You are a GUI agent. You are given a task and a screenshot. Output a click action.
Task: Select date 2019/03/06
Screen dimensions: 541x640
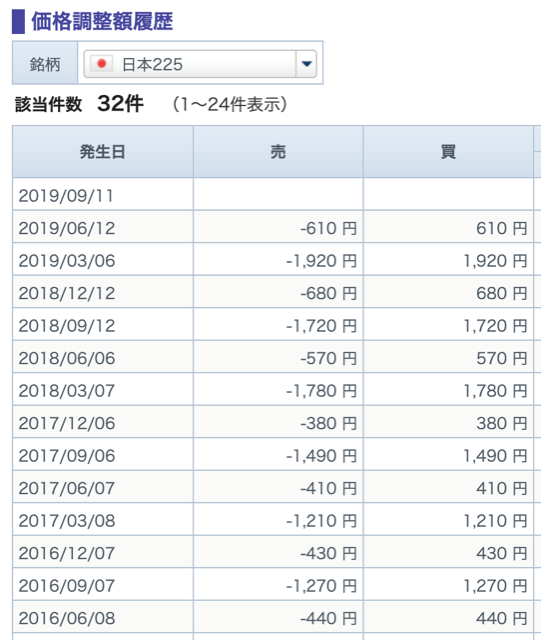pos(67,261)
